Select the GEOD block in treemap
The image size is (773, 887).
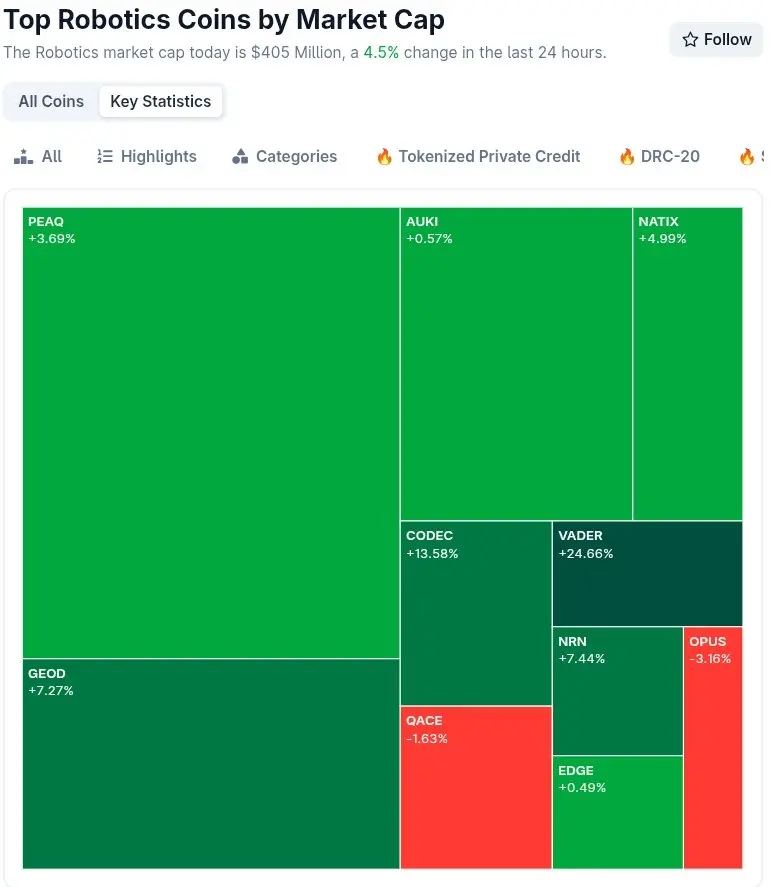211,764
